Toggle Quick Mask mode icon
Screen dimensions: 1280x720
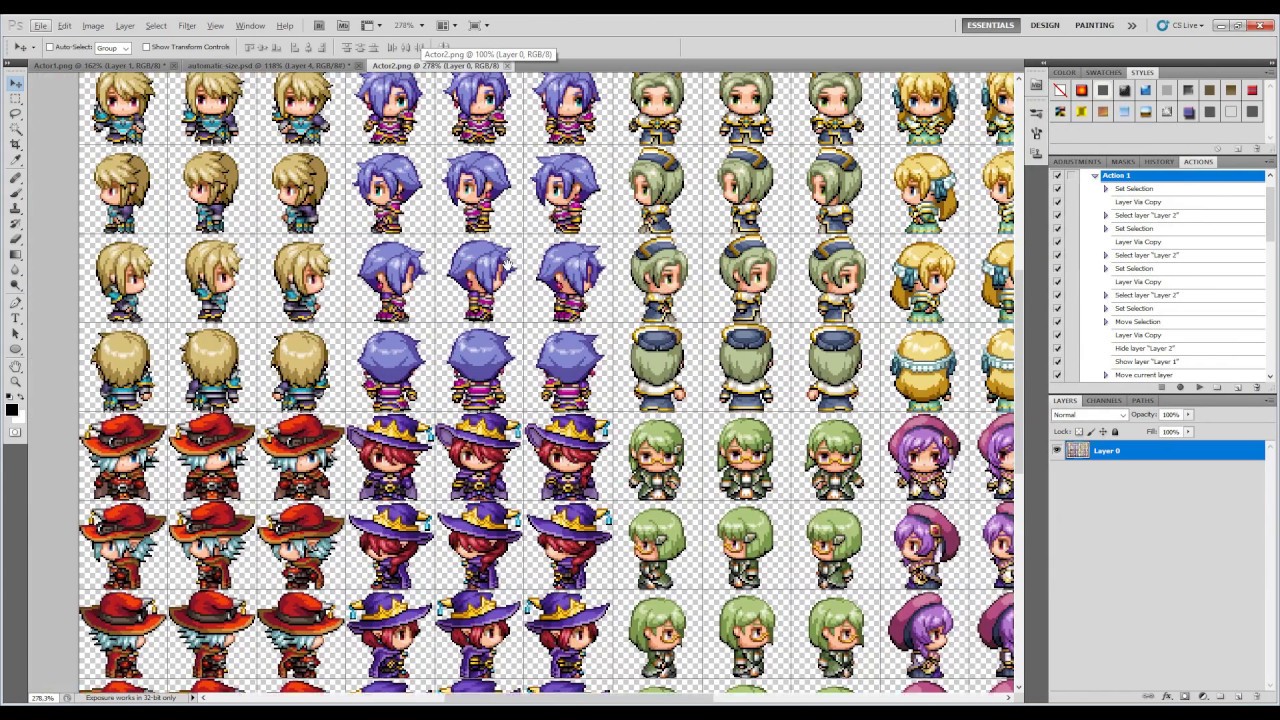pos(16,432)
